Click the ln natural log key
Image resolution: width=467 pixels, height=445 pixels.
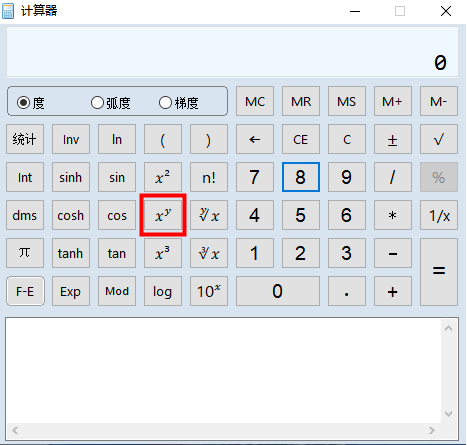pos(117,139)
